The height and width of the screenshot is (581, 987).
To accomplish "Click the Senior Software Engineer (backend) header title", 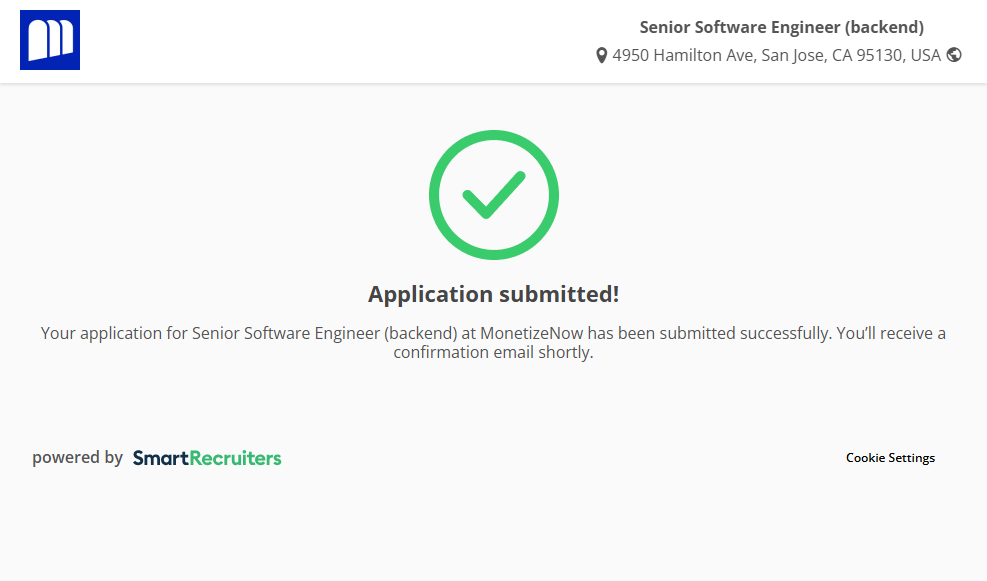I will click(781, 27).
